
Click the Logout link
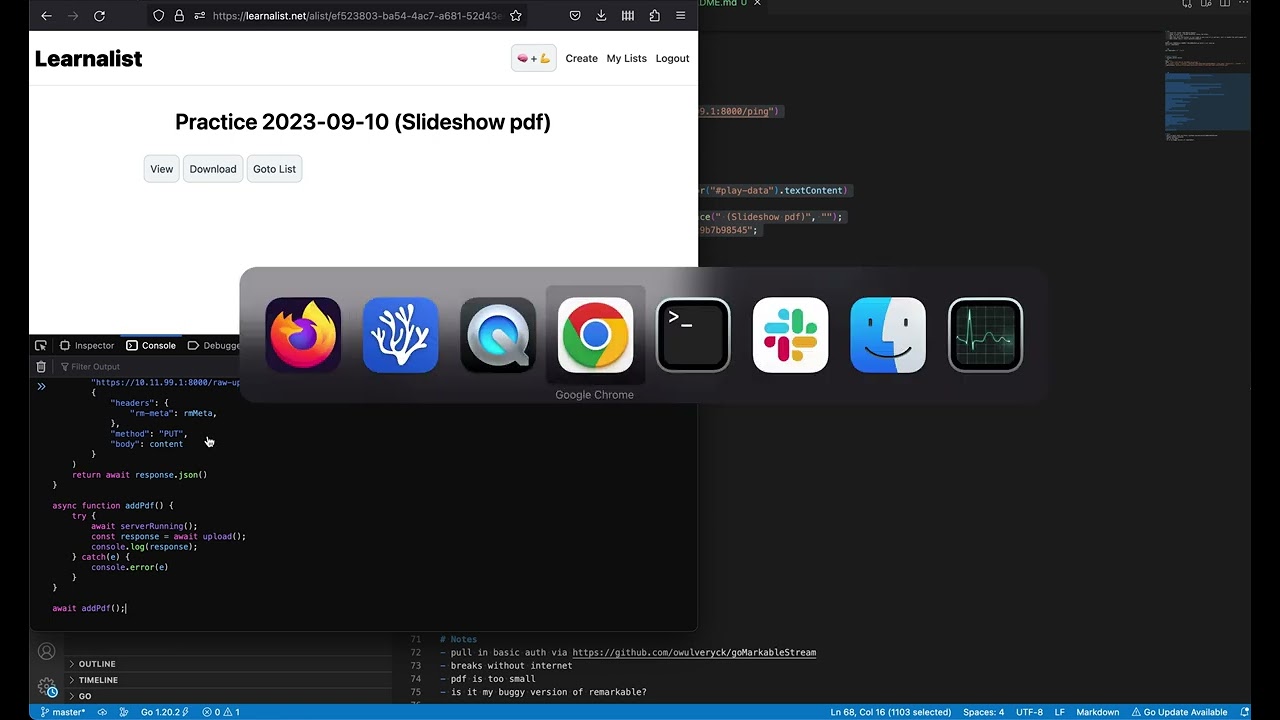tap(672, 58)
